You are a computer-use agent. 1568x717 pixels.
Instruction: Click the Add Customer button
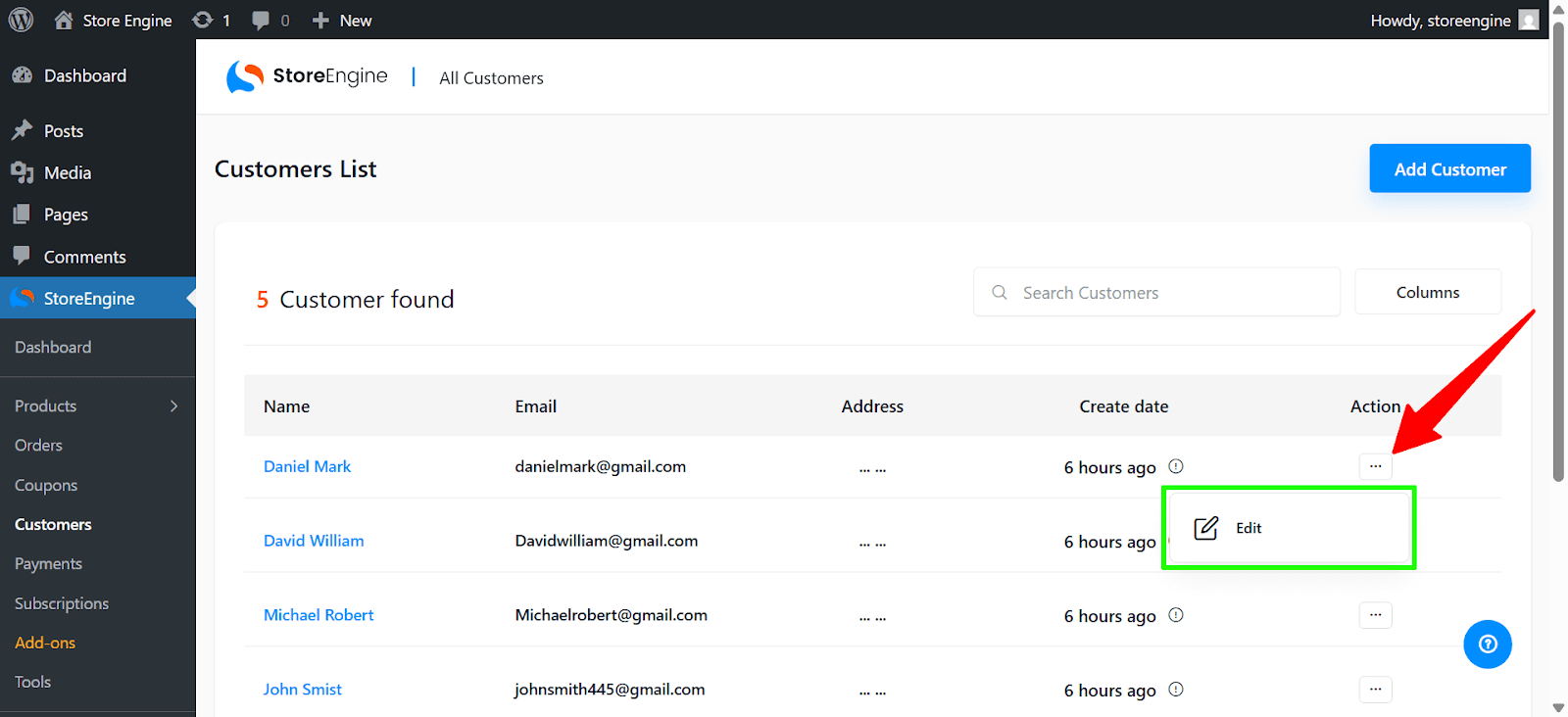pyautogui.click(x=1449, y=168)
